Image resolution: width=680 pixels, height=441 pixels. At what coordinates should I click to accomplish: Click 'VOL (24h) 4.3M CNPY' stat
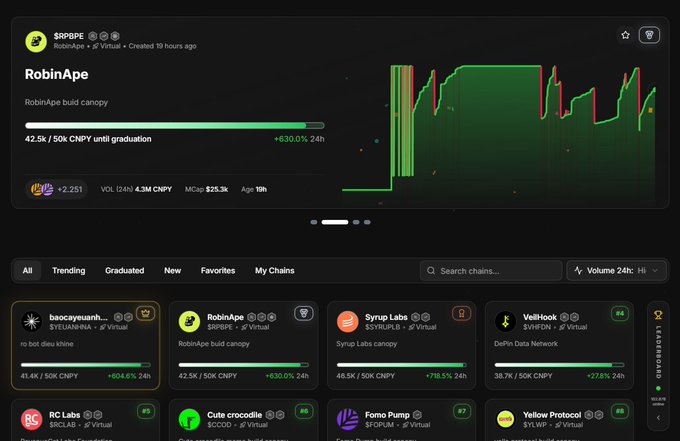coord(136,189)
